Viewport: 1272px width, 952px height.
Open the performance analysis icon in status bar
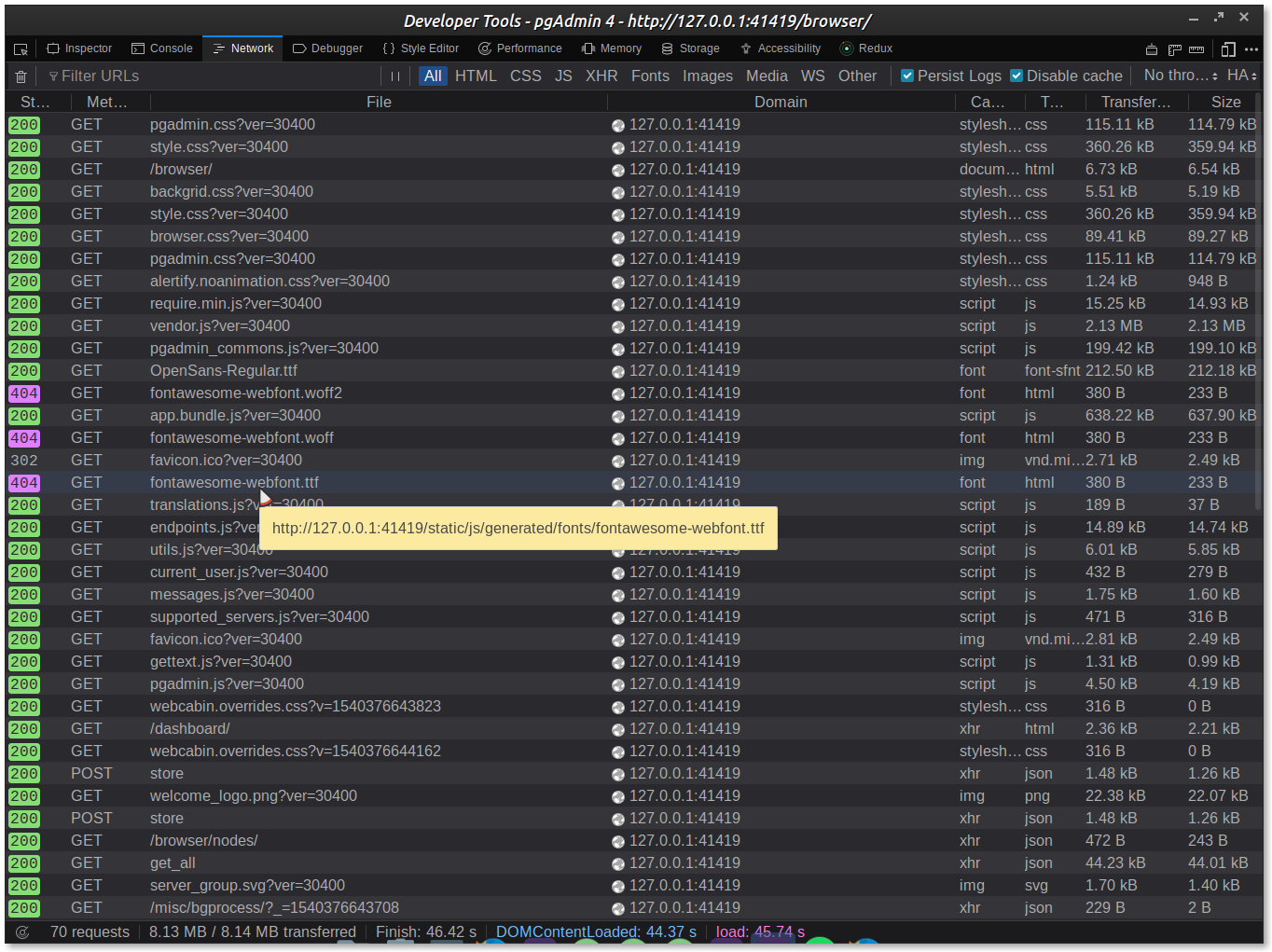click(22, 931)
